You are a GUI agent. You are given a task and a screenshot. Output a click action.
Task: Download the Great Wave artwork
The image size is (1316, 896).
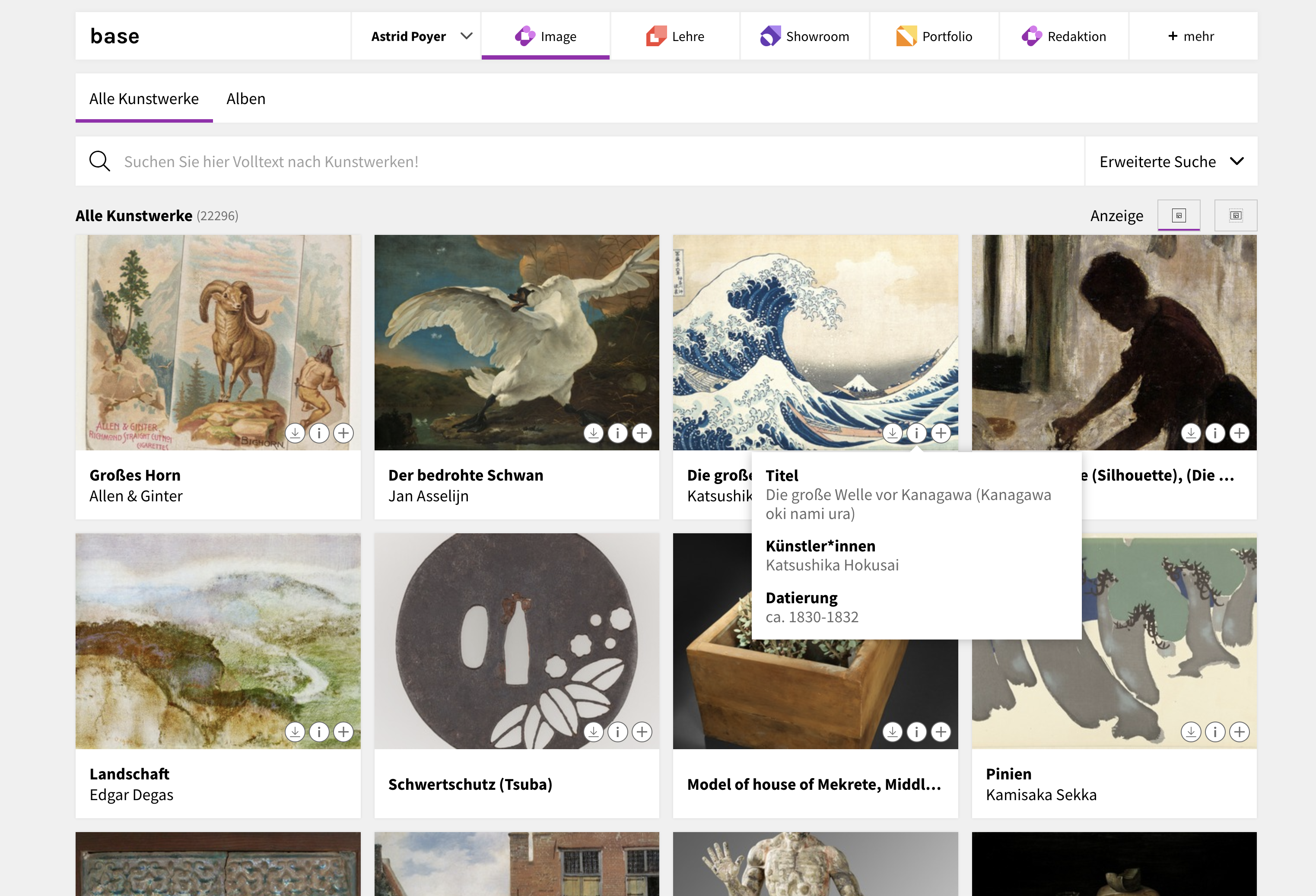coord(893,433)
